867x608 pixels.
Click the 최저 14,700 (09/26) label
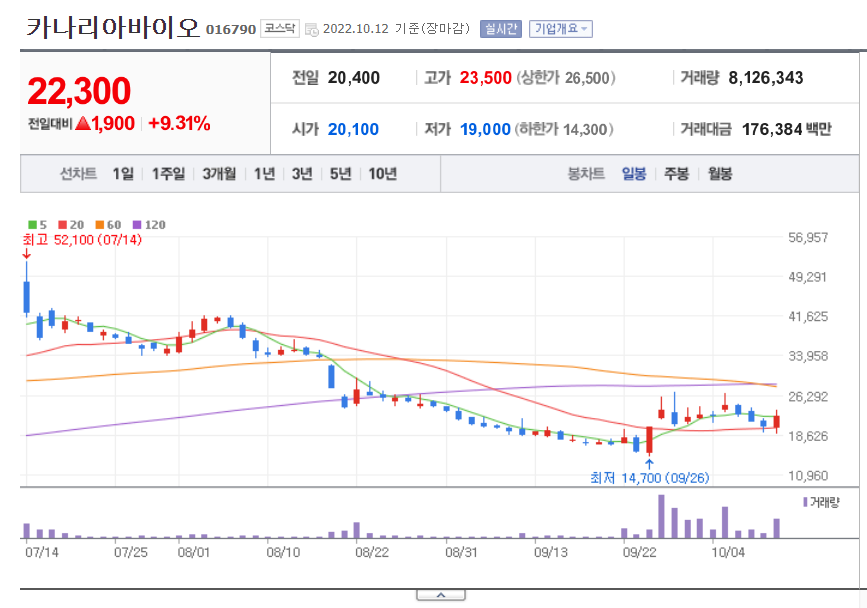point(650,478)
